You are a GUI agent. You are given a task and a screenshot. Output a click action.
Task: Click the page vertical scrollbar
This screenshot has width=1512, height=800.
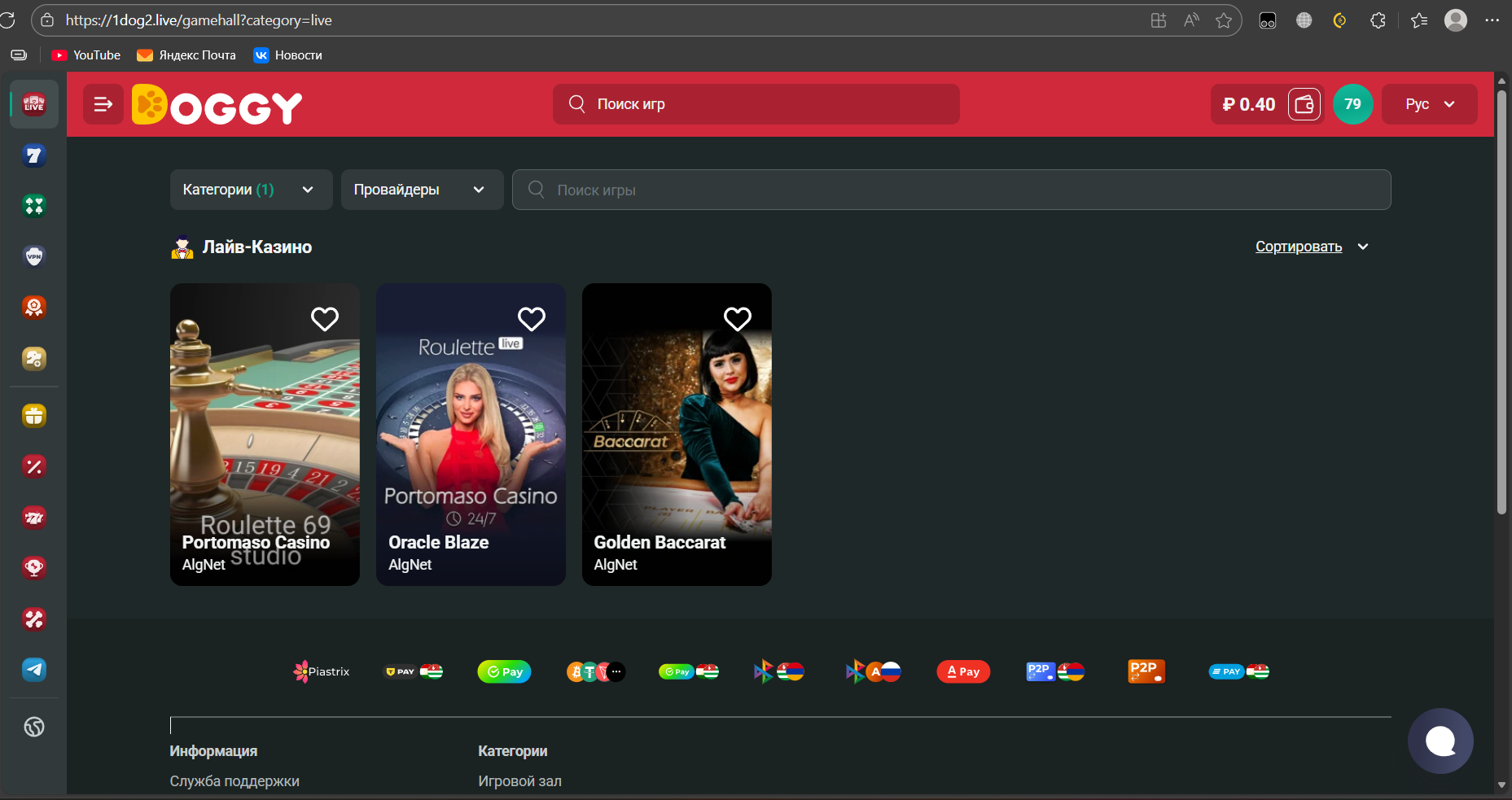(1501, 301)
